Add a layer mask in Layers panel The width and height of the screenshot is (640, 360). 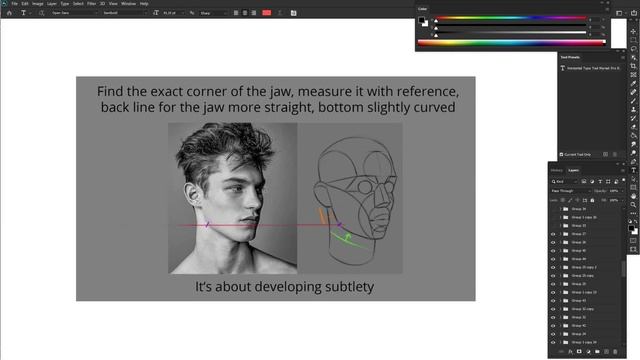[x=579, y=351]
